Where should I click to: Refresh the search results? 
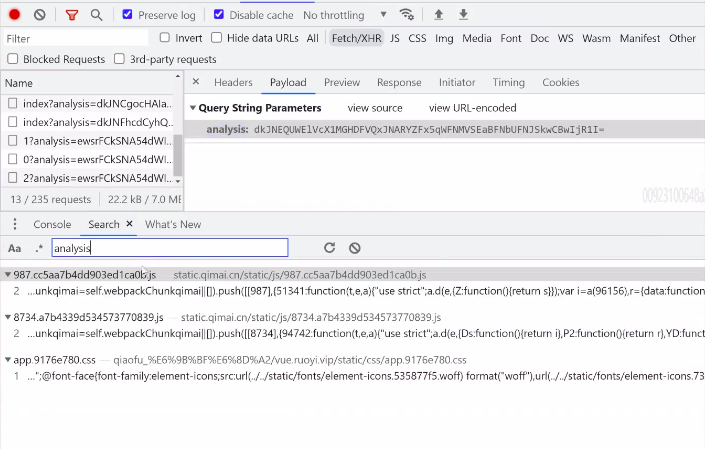pyautogui.click(x=330, y=248)
